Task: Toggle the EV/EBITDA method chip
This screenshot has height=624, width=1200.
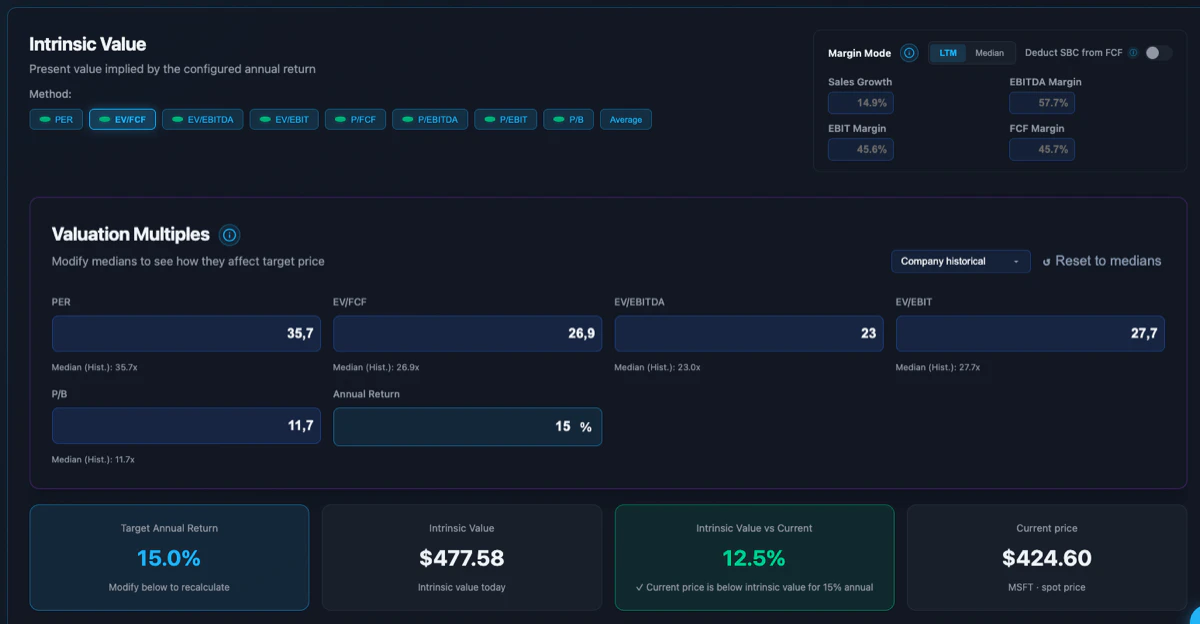Action: tap(203, 120)
